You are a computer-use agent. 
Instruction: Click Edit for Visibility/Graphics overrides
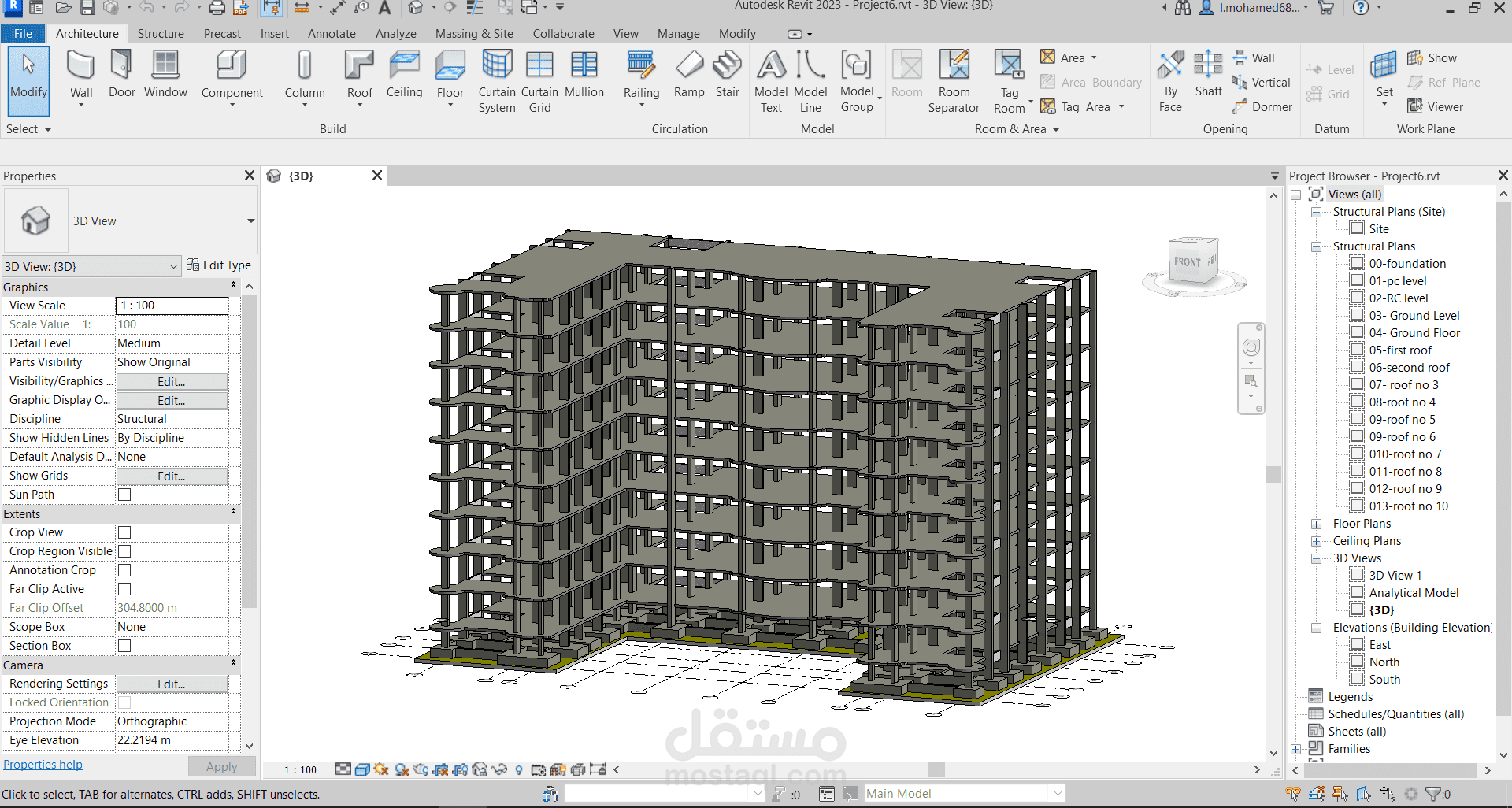[x=172, y=381]
